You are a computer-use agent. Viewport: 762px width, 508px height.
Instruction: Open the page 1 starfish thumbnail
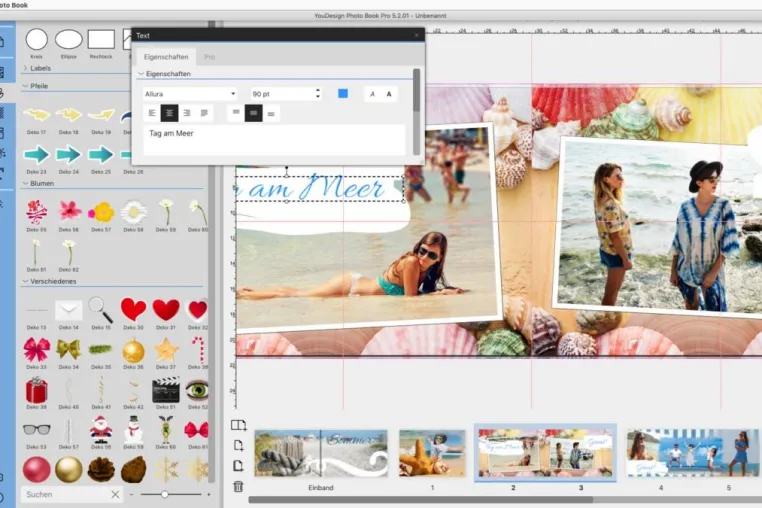[432, 453]
